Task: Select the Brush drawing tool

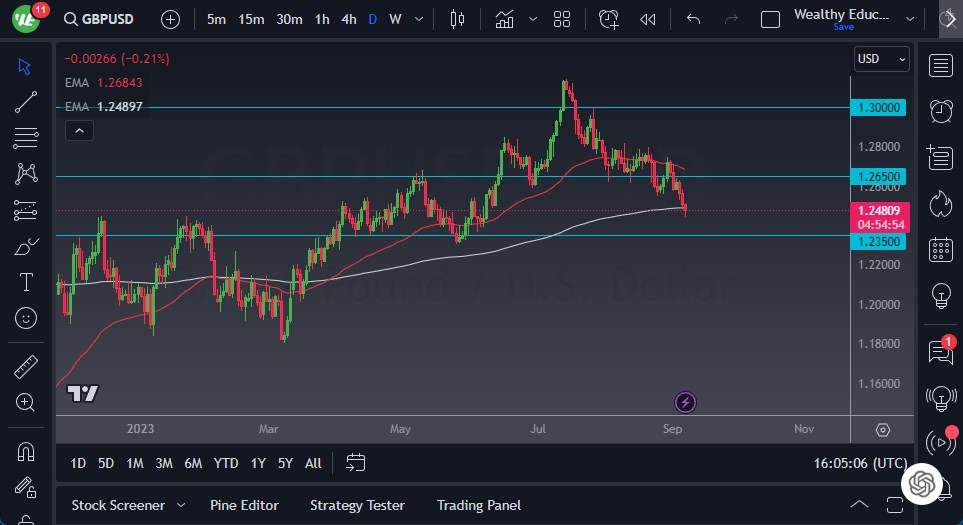Action: [x=26, y=246]
